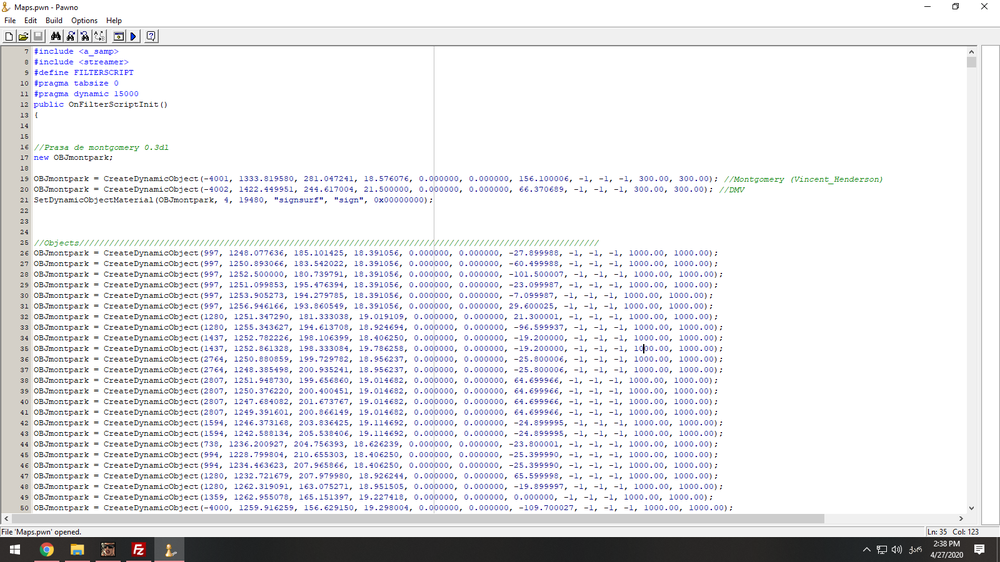Launch Google Chrome from the taskbar

tap(47, 549)
